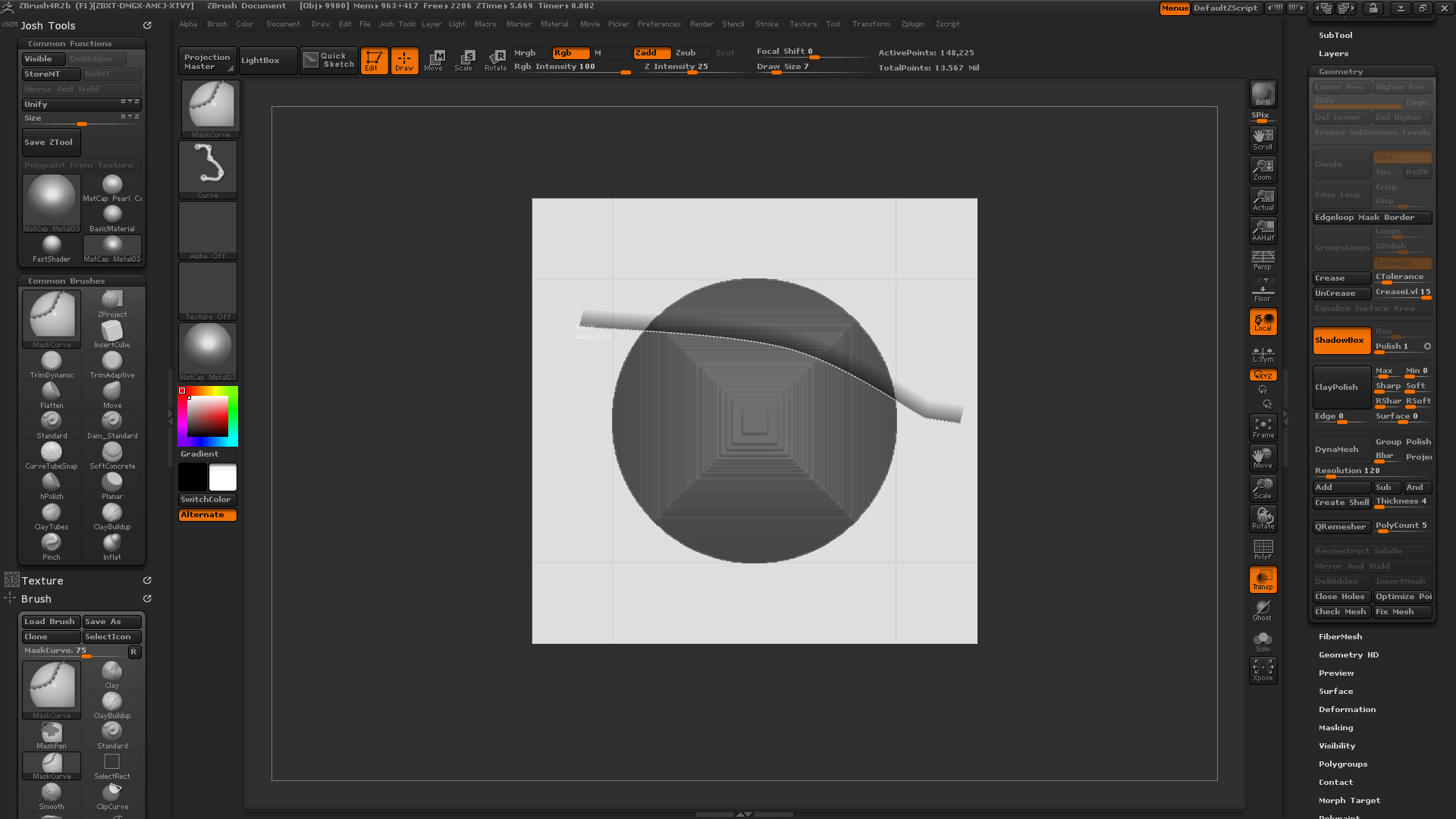The image size is (1456, 819).
Task: Click the Alpha Off thumbnail
Action: 208,231
